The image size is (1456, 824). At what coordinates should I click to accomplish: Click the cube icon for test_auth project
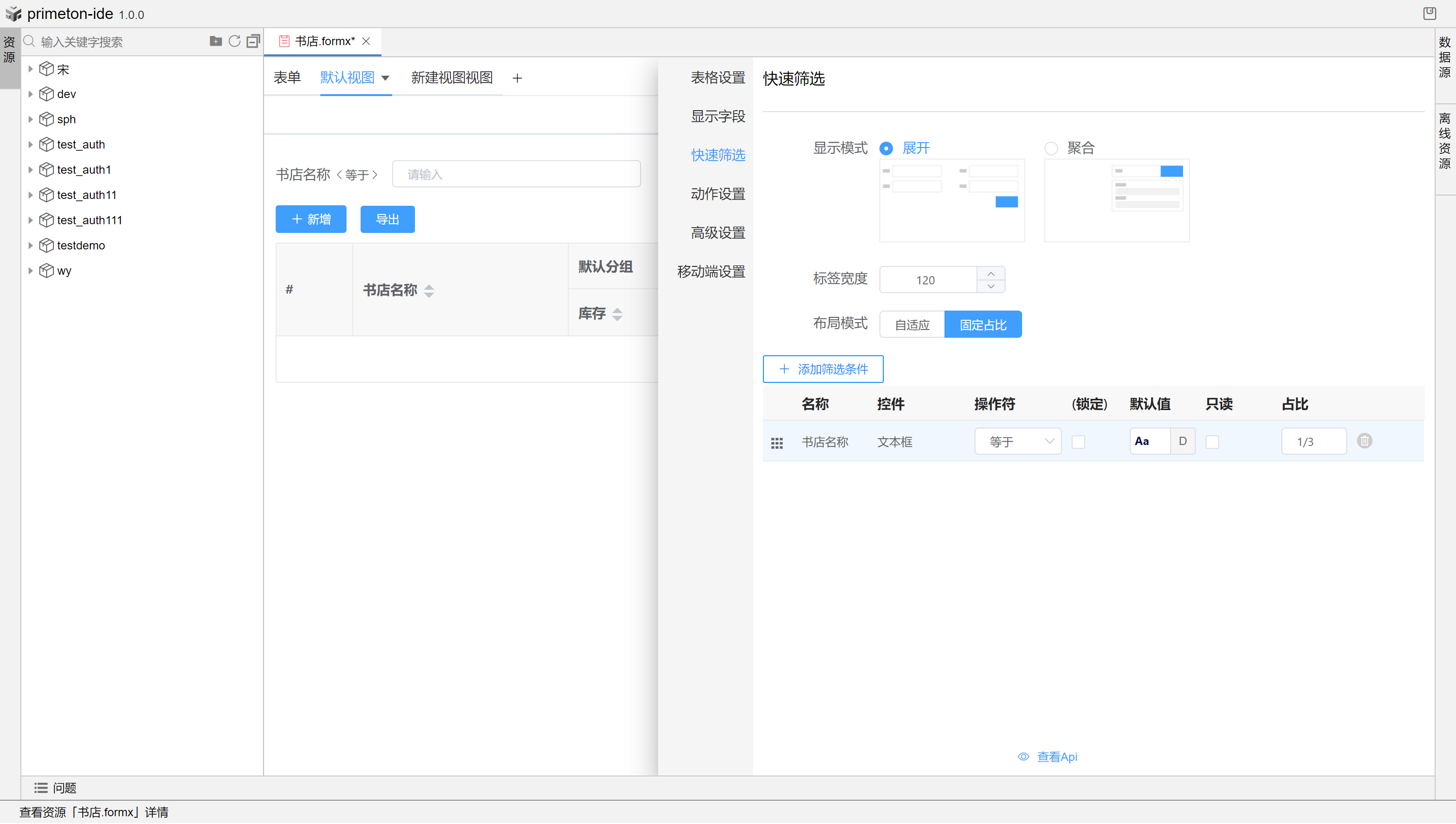click(47, 144)
